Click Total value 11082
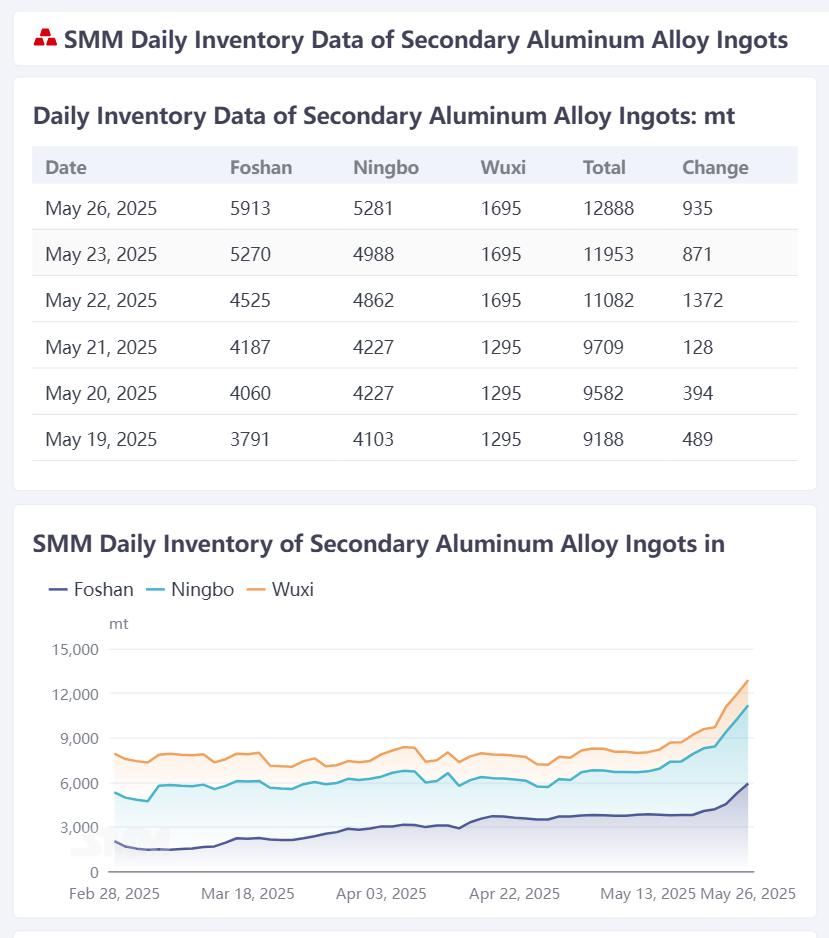Viewport: 829px width, 938px height. tap(608, 300)
